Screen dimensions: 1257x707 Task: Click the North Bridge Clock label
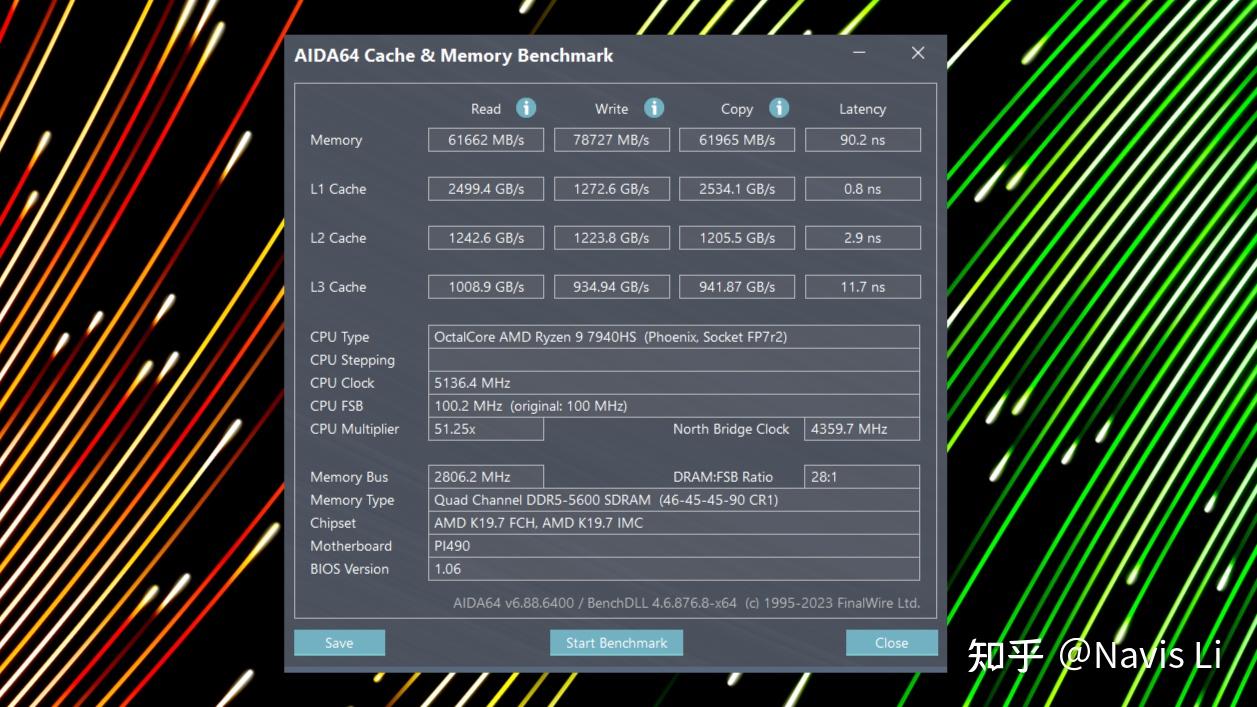pos(731,429)
